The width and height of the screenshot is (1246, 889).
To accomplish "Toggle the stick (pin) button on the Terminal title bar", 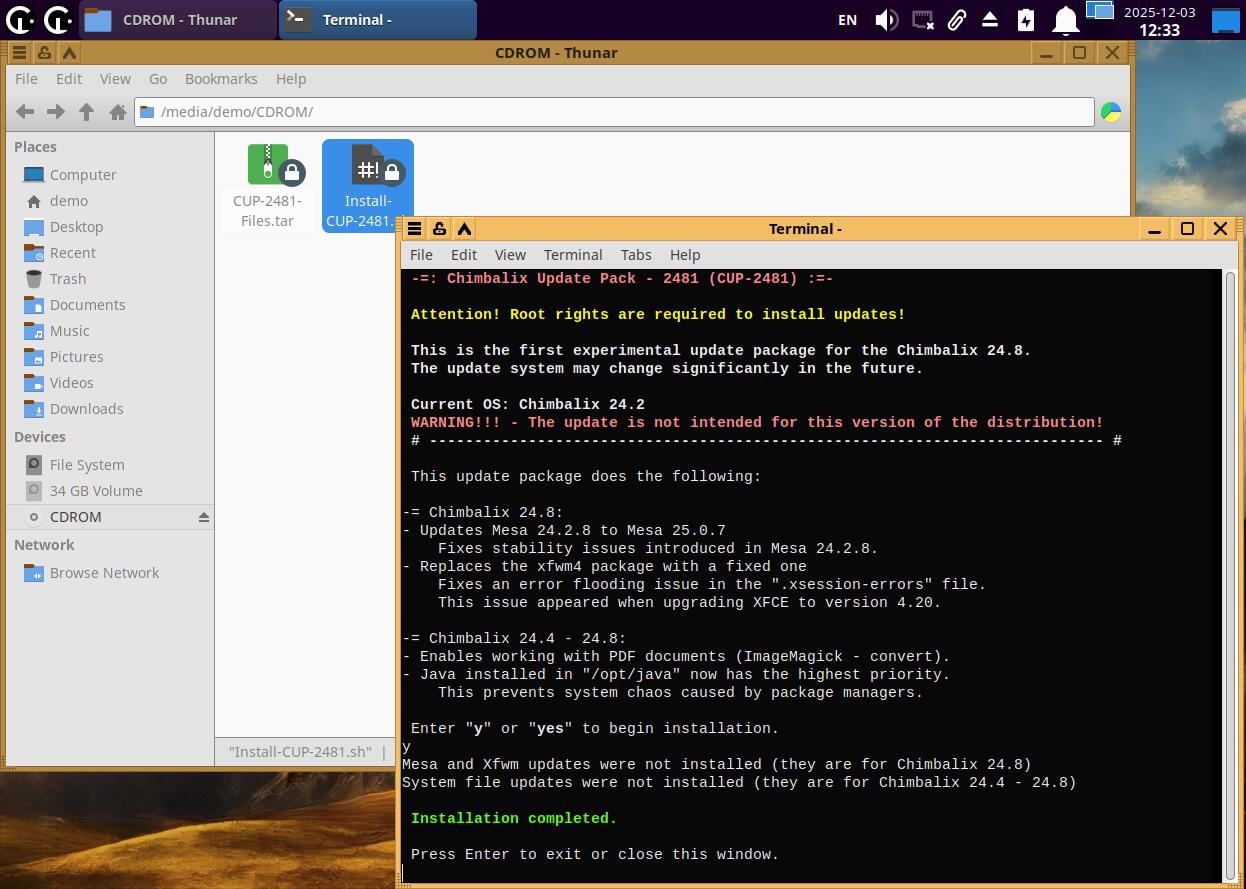I will pos(439,229).
